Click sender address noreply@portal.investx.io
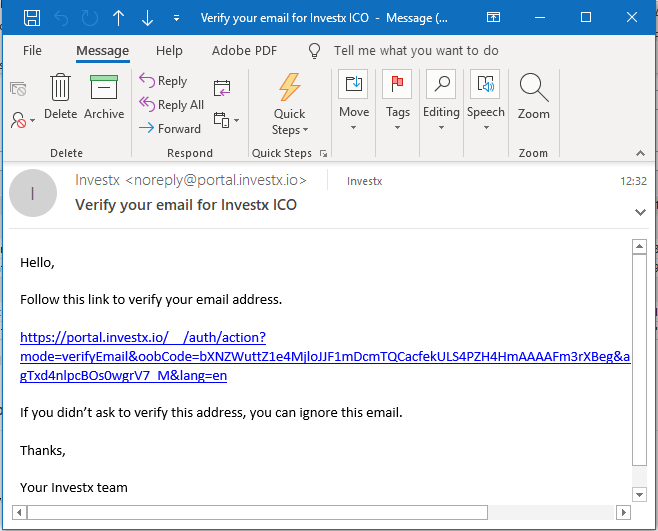Viewport: 658px width, 531px height. 215,180
